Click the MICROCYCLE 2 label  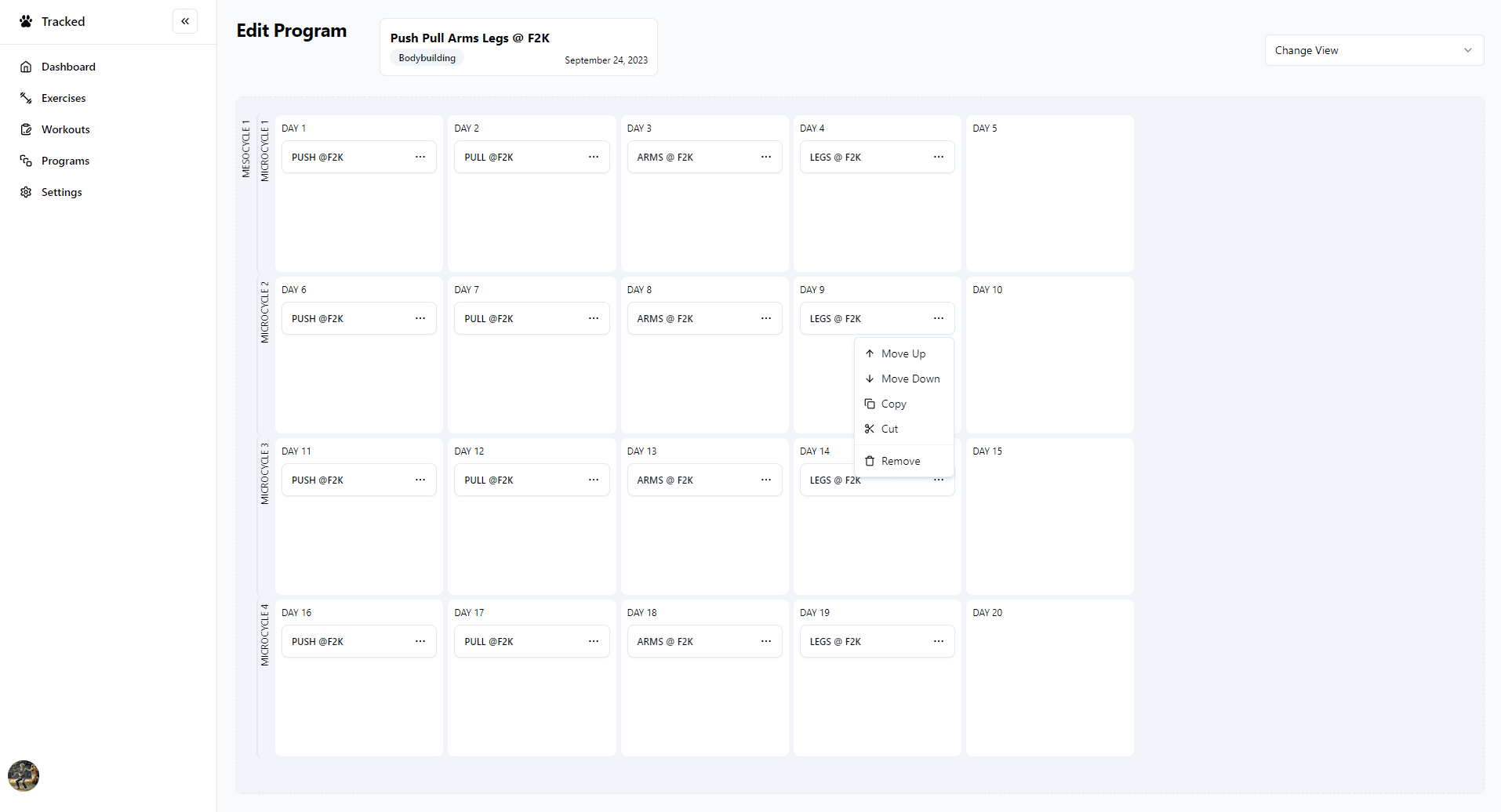(x=264, y=312)
